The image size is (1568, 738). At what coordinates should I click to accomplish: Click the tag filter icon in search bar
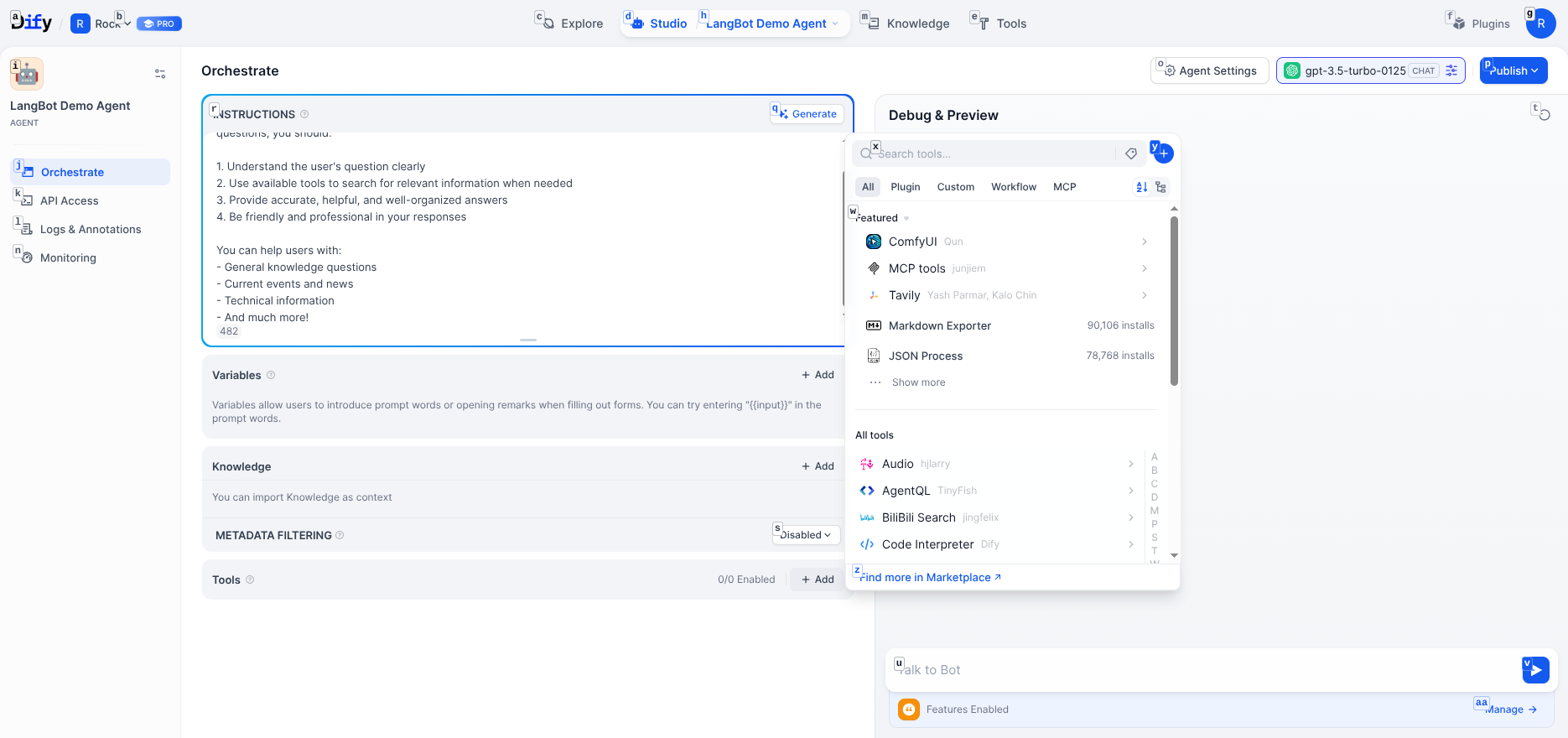pos(1131,153)
